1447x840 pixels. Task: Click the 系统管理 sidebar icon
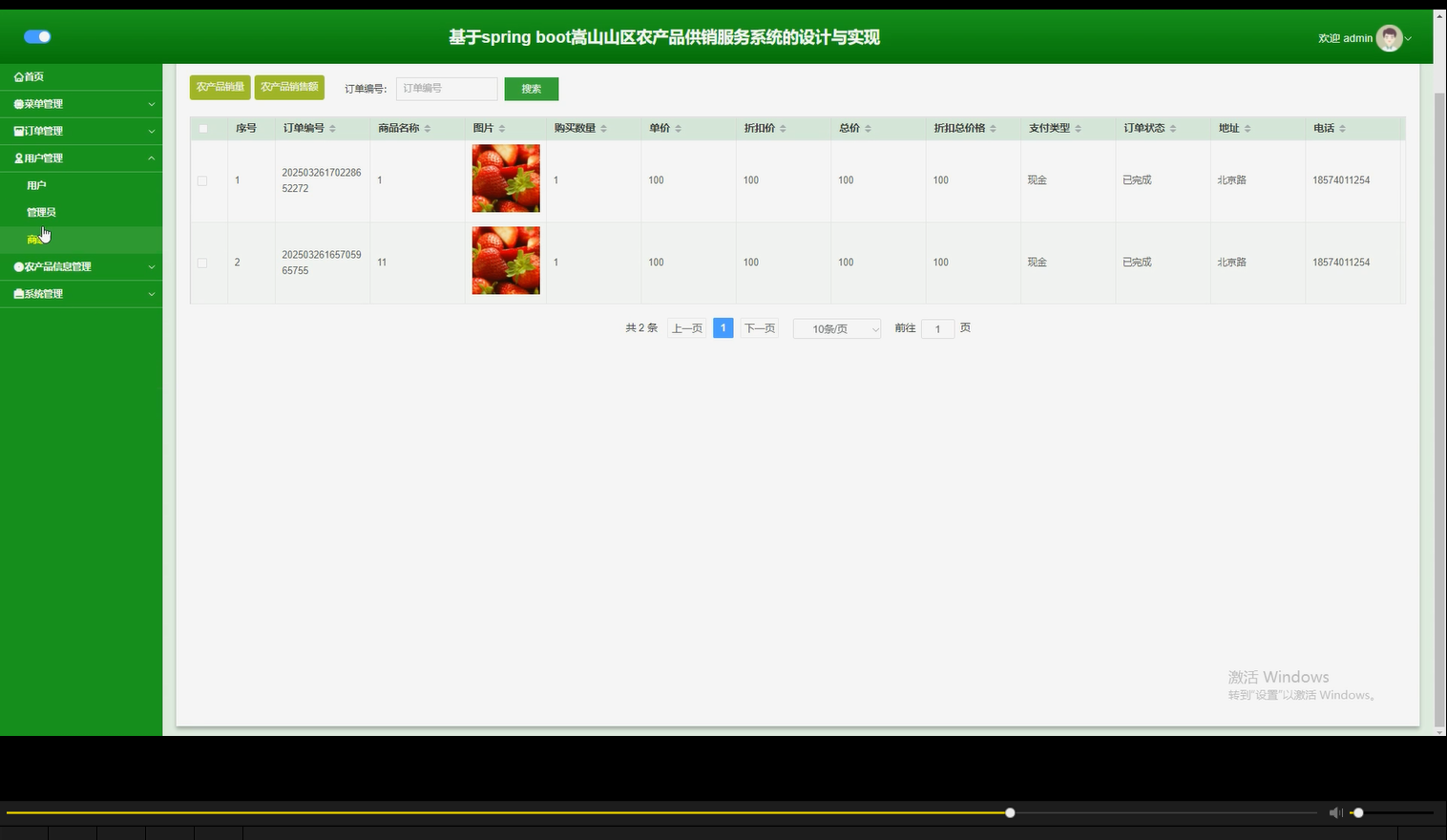point(19,294)
